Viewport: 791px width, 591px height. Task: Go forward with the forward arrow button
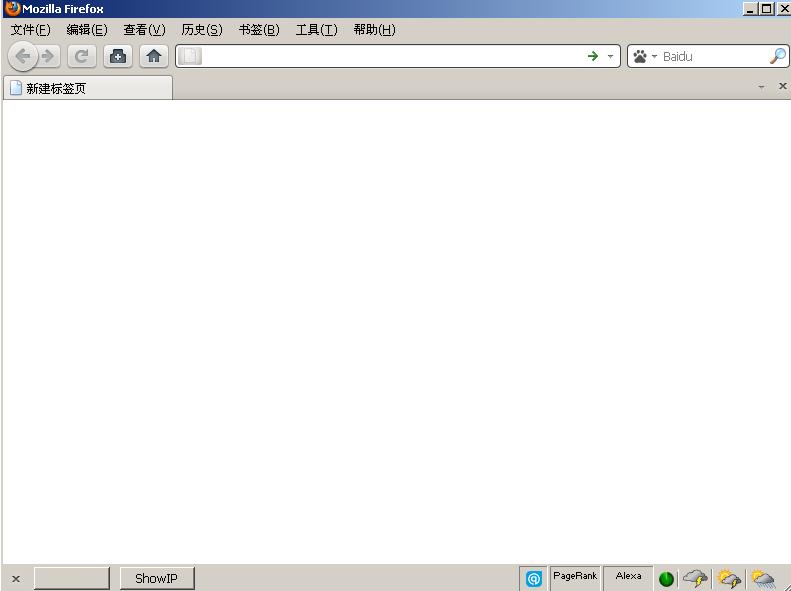[49, 56]
